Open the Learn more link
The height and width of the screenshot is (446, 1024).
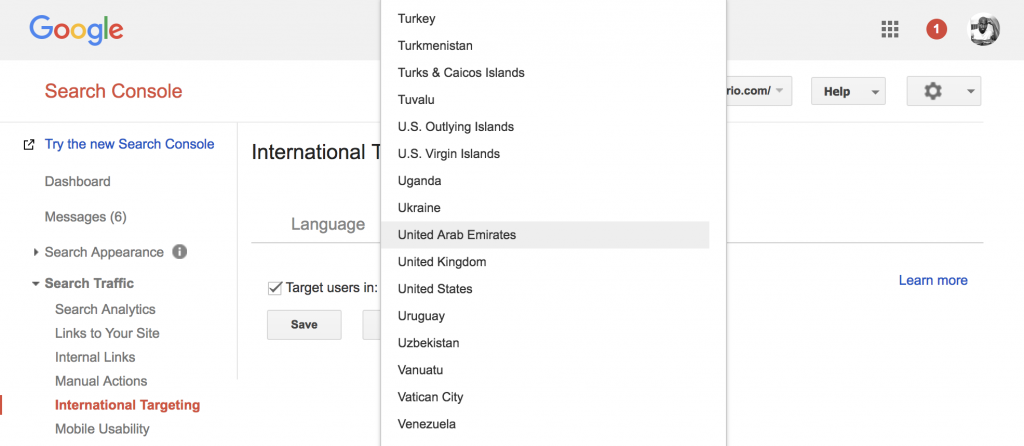pos(933,280)
